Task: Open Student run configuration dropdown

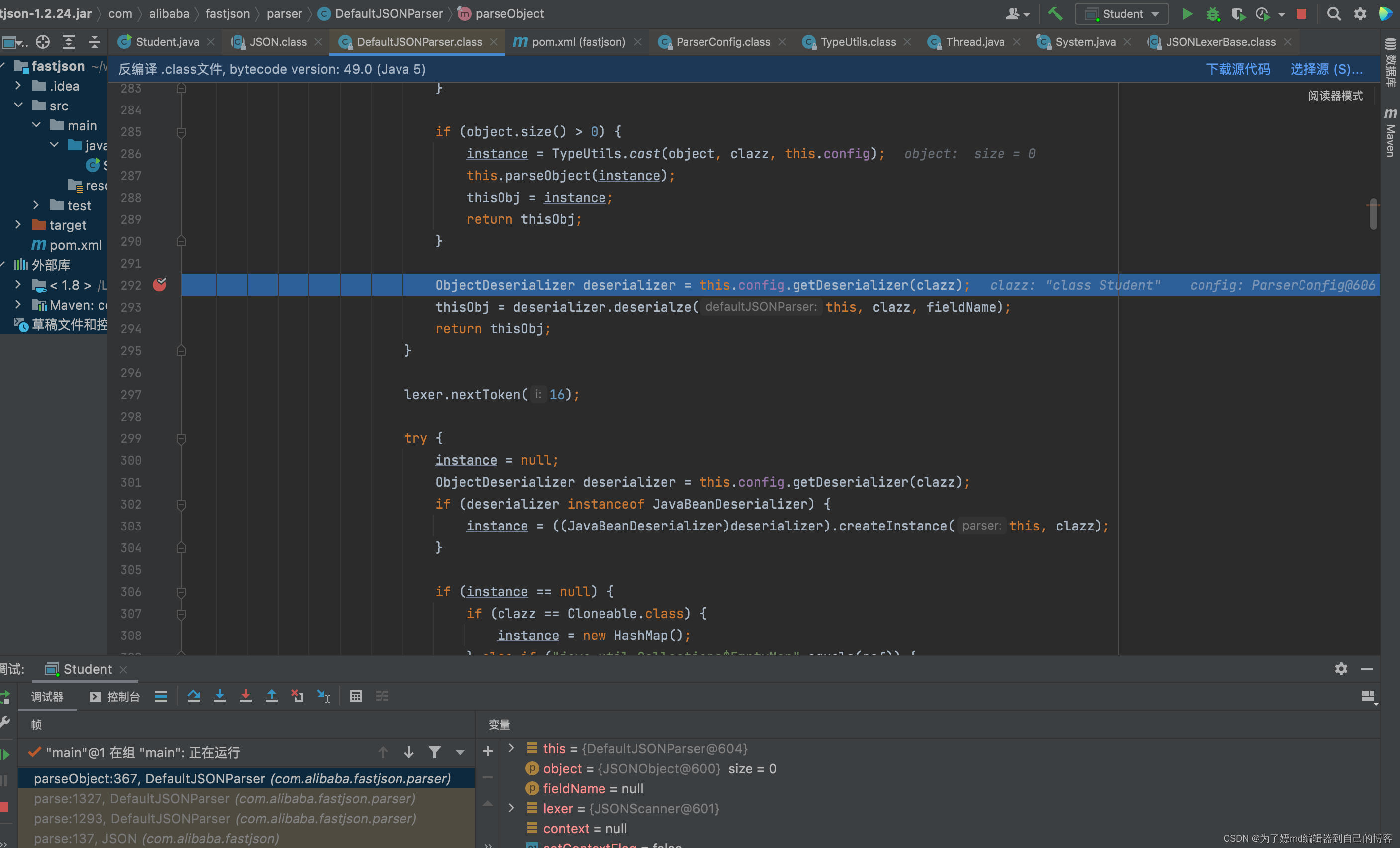Action: pyautogui.click(x=1121, y=14)
